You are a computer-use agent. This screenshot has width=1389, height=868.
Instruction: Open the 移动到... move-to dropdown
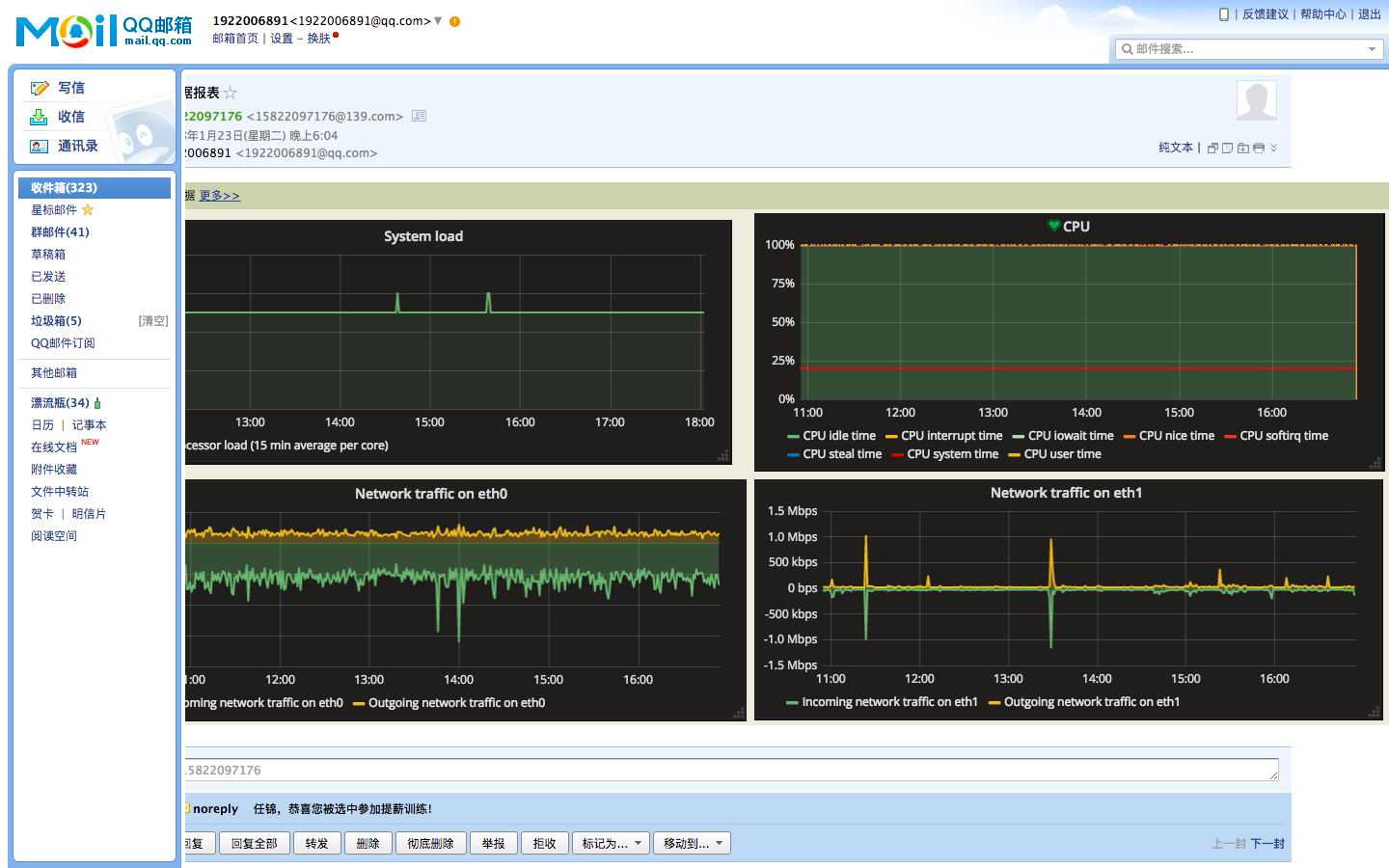pos(692,843)
